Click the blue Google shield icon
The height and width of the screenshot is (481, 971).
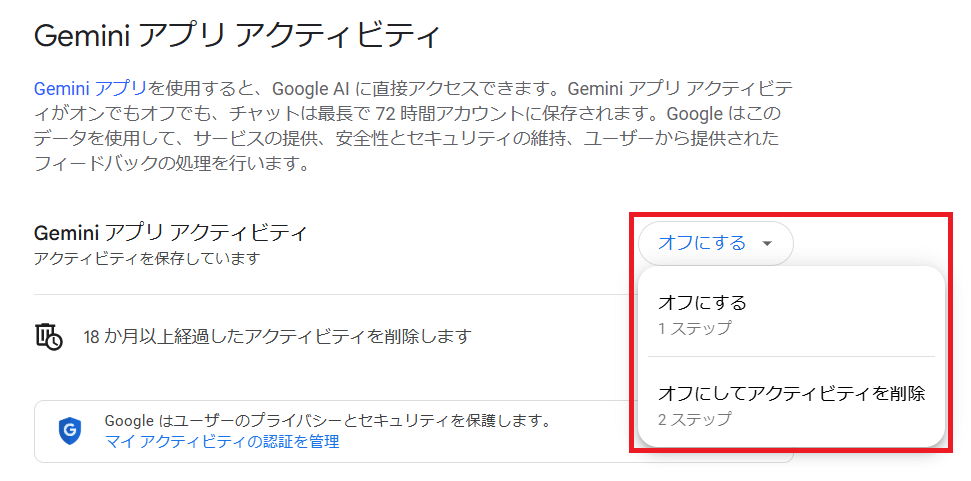(69, 430)
